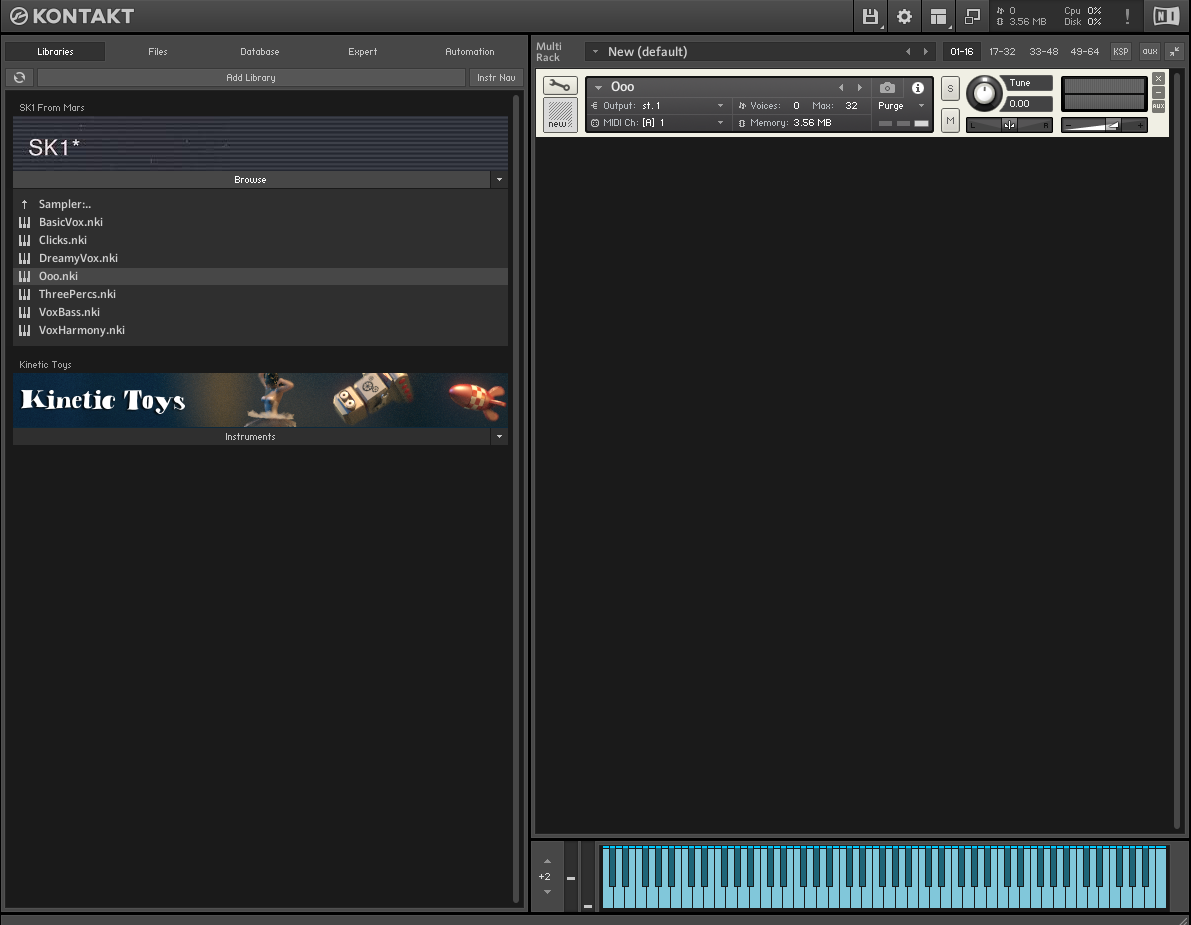
Task: Open SK1 From Mars library options arrow
Action: coord(499,180)
